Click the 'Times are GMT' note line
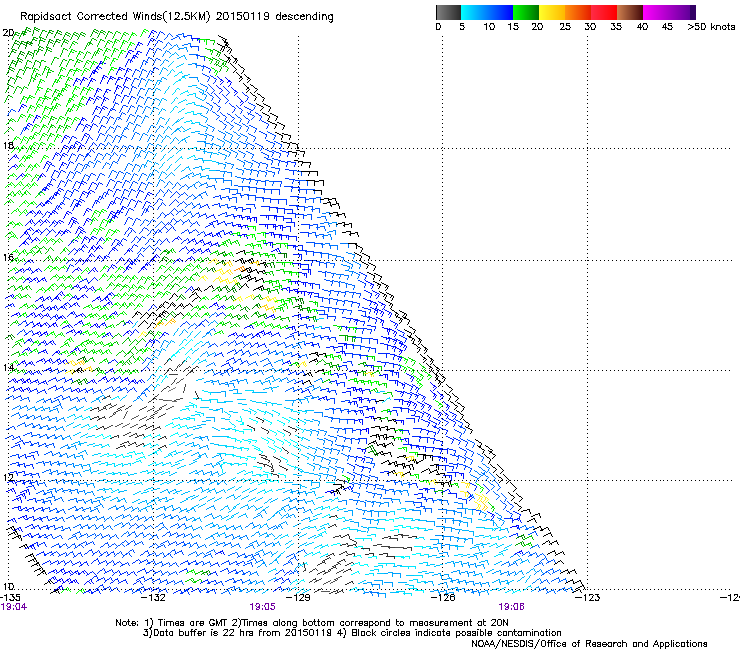Image resolution: width=740 pixels, height=650 pixels. [x=312, y=623]
